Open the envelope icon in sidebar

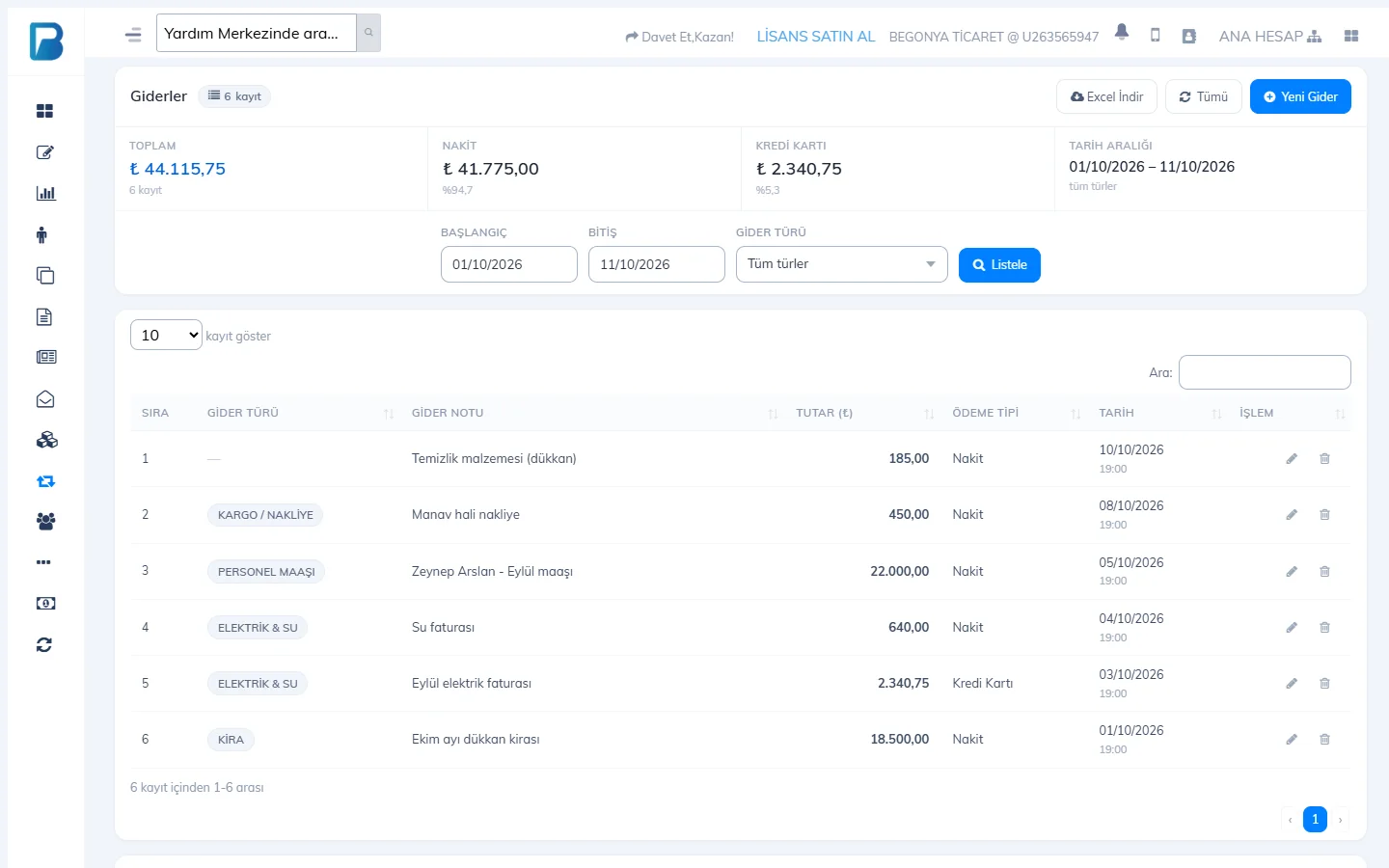45,399
